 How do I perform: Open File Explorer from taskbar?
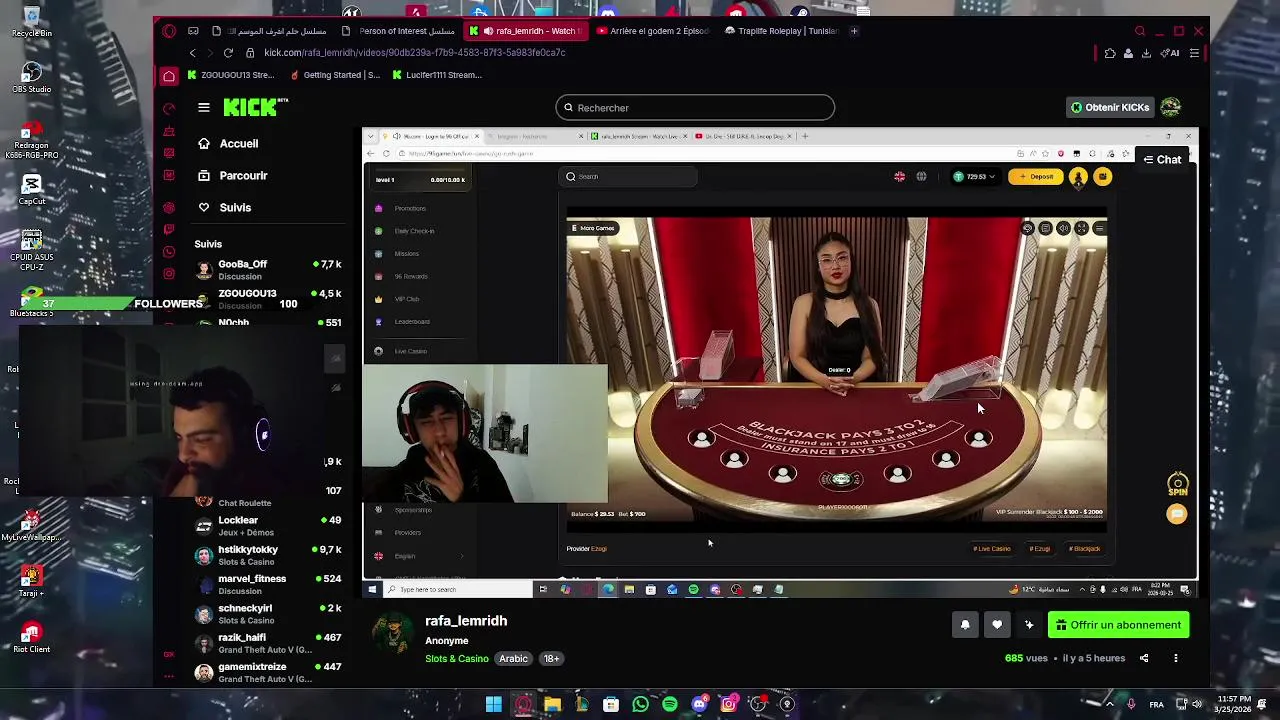[x=552, y=704]
